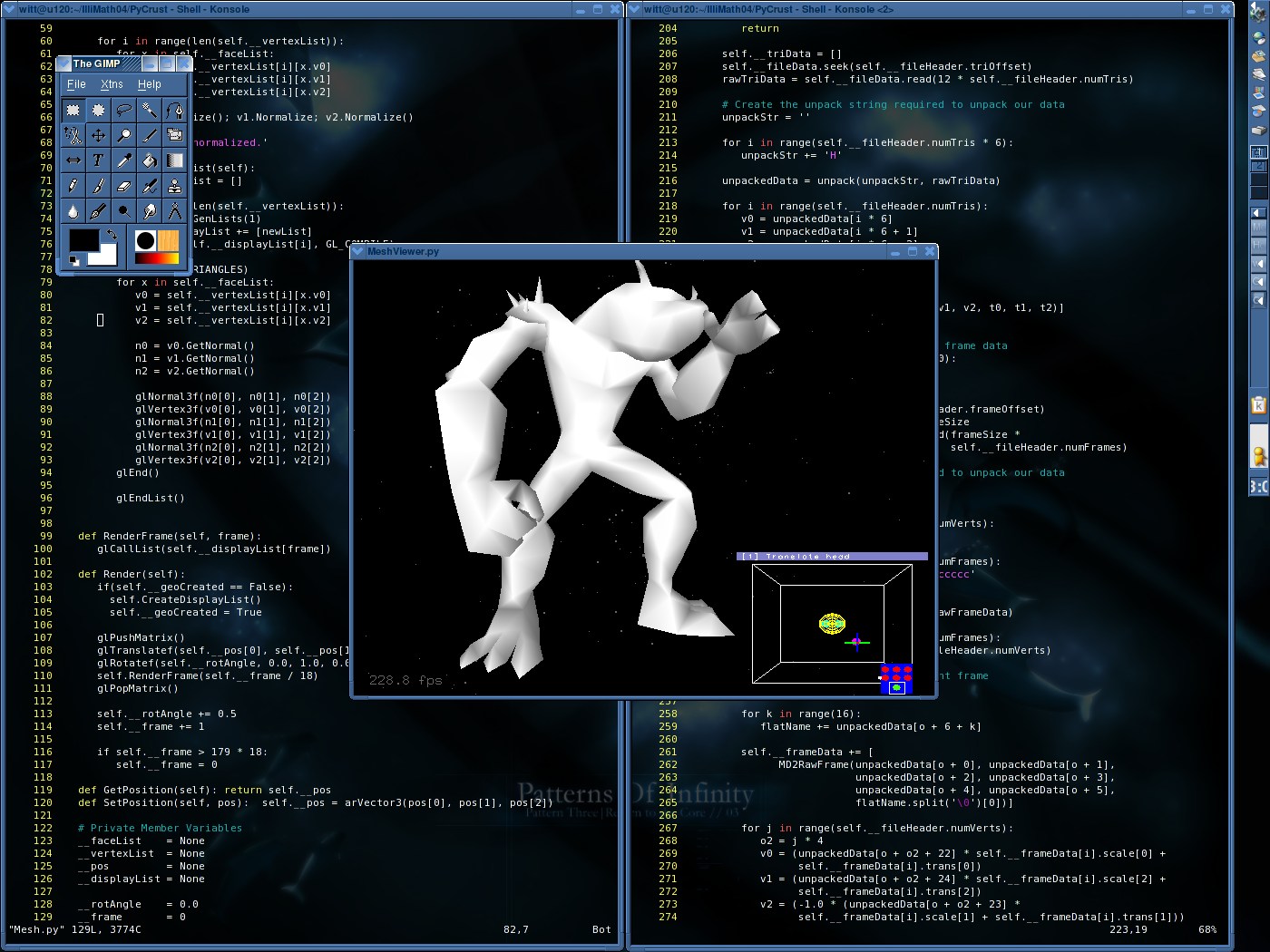Choose the Free Select lasso tool
This screenshot has width=1270, height=952.
click(x=123, y=111)
